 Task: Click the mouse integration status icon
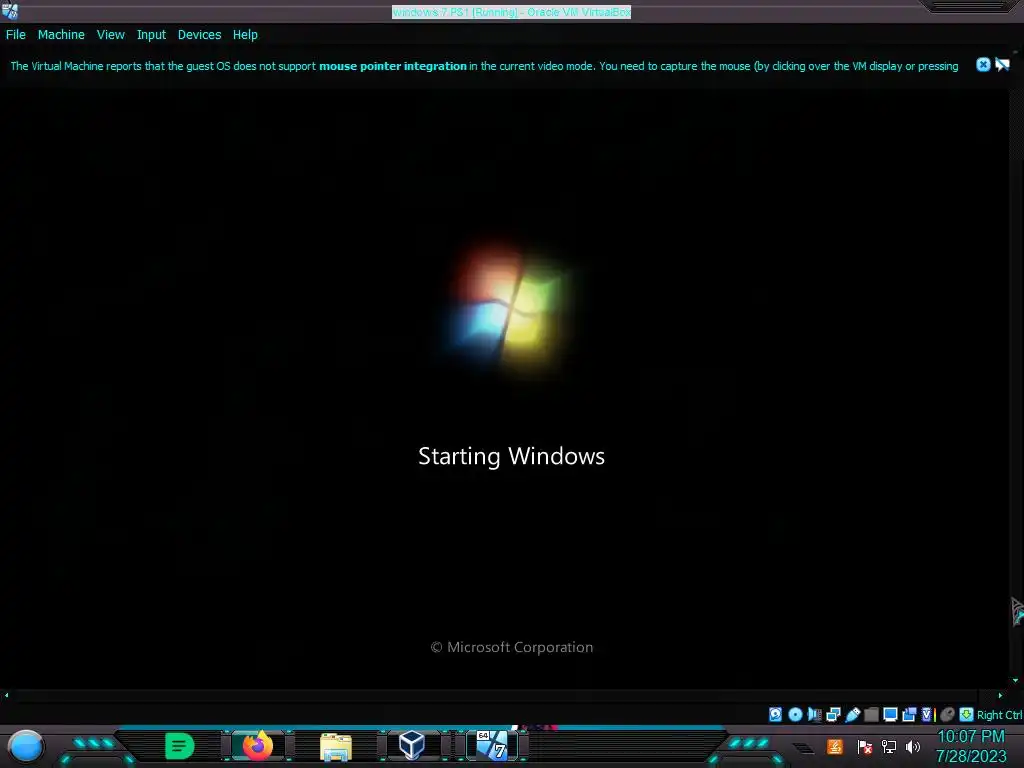[948, 714]
